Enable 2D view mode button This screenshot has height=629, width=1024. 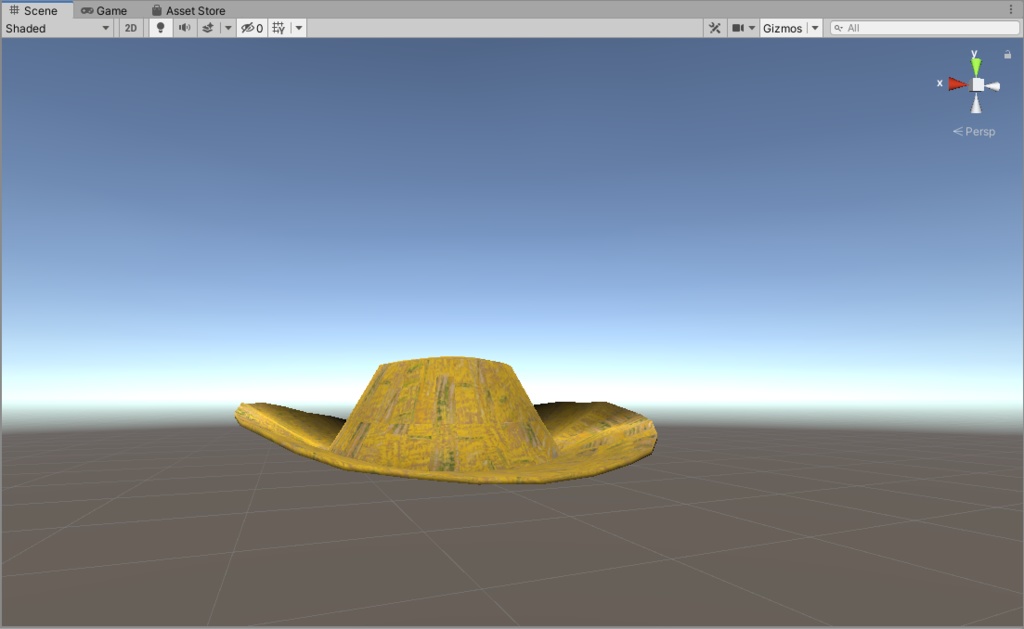coord(131,28)
